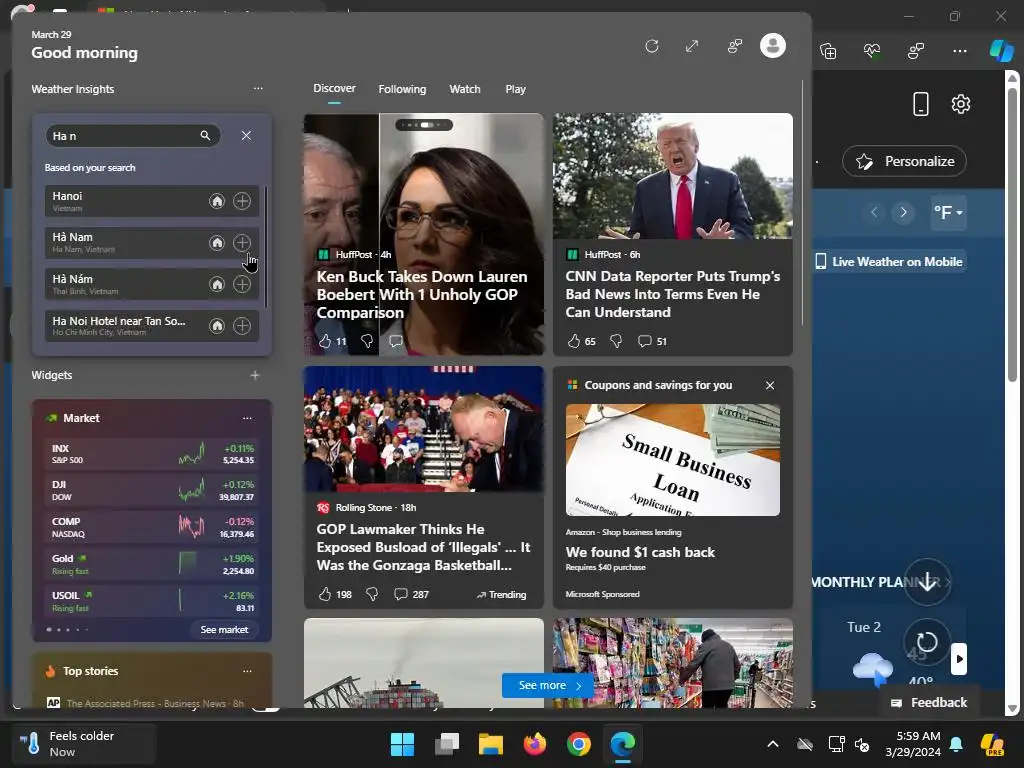Open Edge browser menu ellipsis
The height and width of the screenshot is (768, 1024).
pyautogui.click(x=959, y=51)
